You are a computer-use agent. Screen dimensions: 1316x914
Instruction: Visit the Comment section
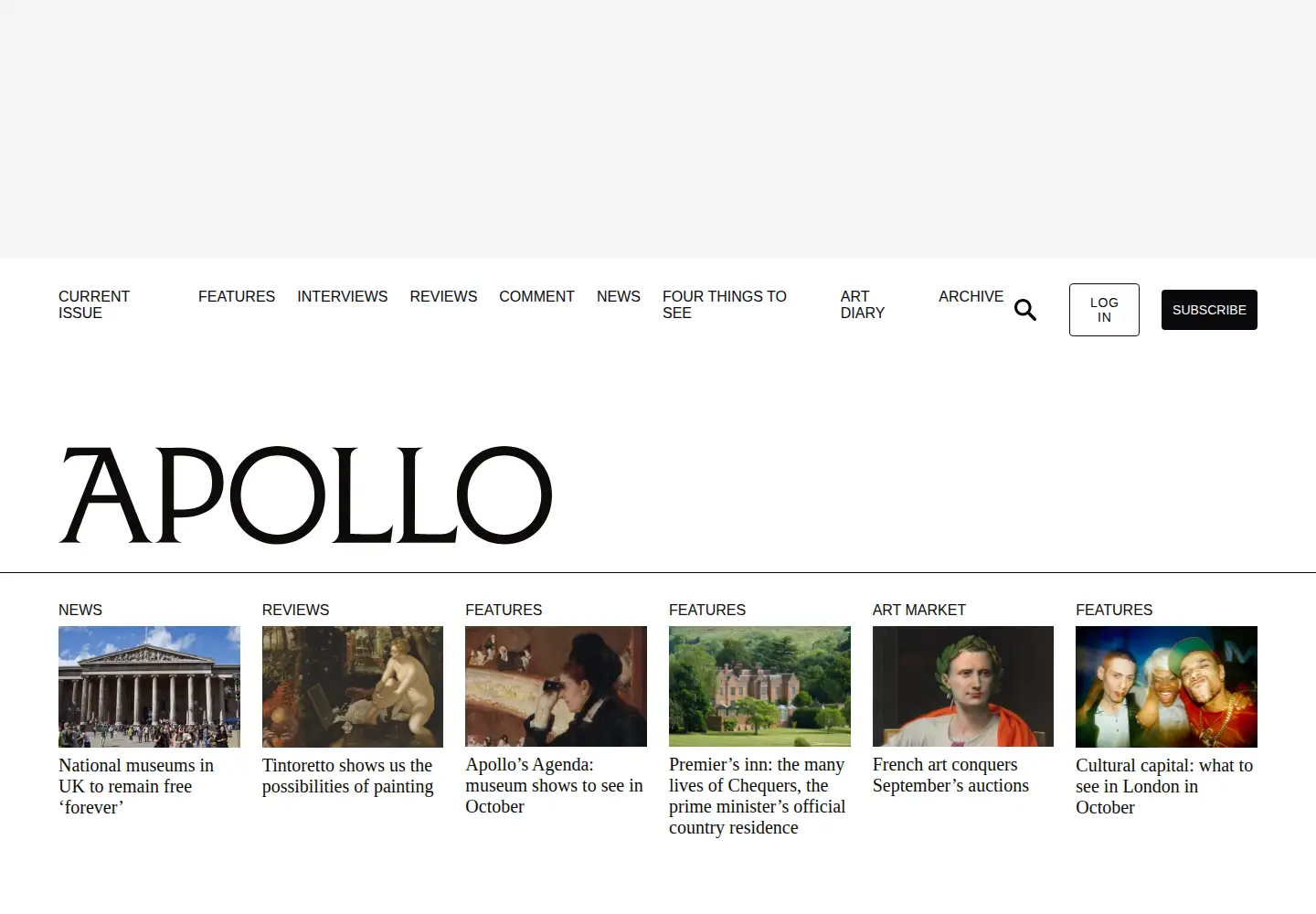[536, 296]
